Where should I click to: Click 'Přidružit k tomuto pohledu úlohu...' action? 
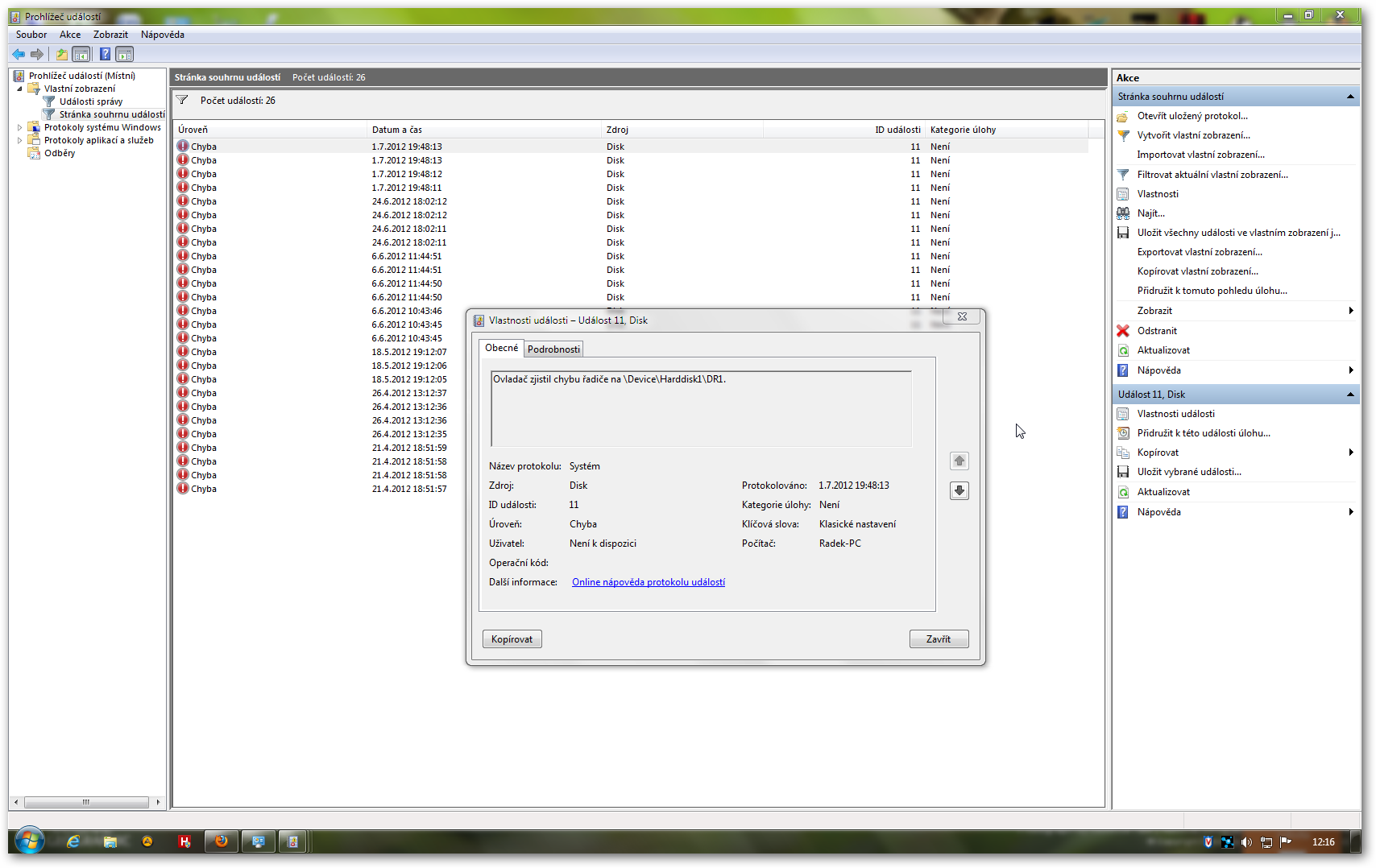point(1212,291)
